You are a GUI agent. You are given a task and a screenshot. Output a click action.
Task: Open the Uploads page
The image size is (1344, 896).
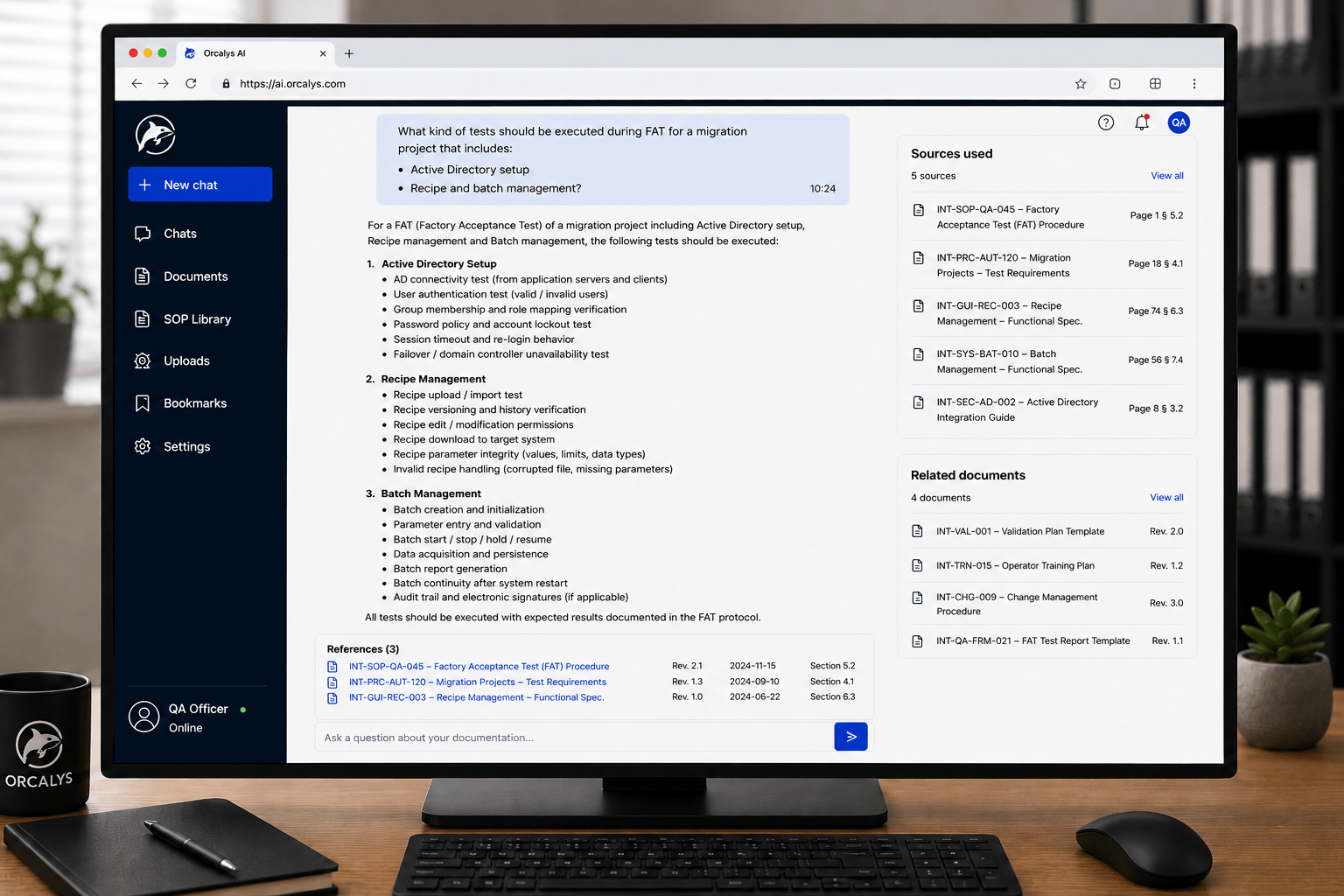tap(172, 360)
